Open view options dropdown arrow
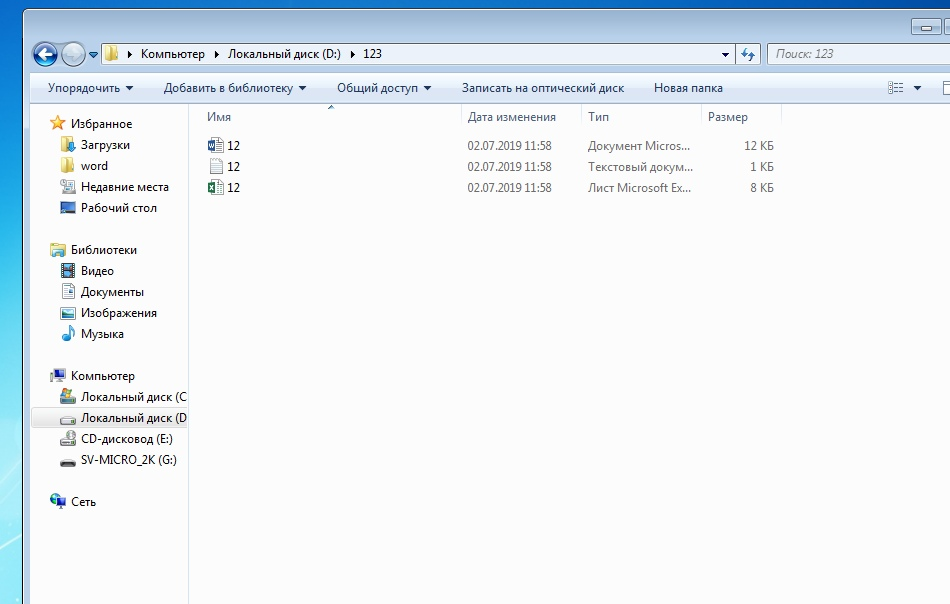The width and height of the screenshot is (950, 604). (917, 88)
